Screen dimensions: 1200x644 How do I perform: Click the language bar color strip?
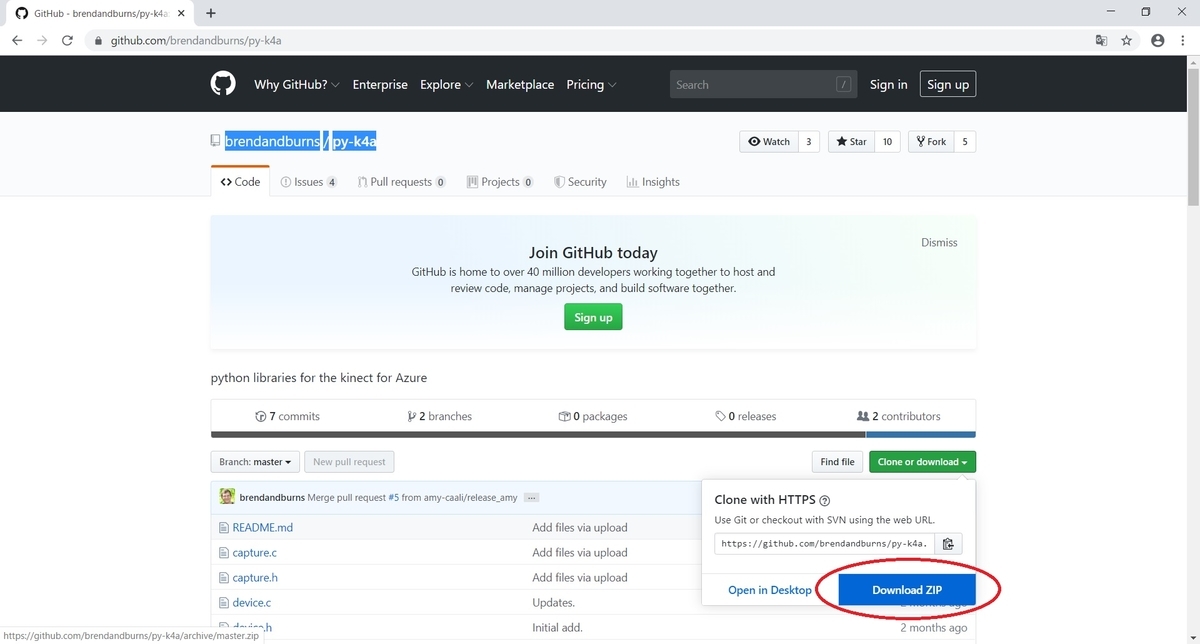tap(593, 435)
